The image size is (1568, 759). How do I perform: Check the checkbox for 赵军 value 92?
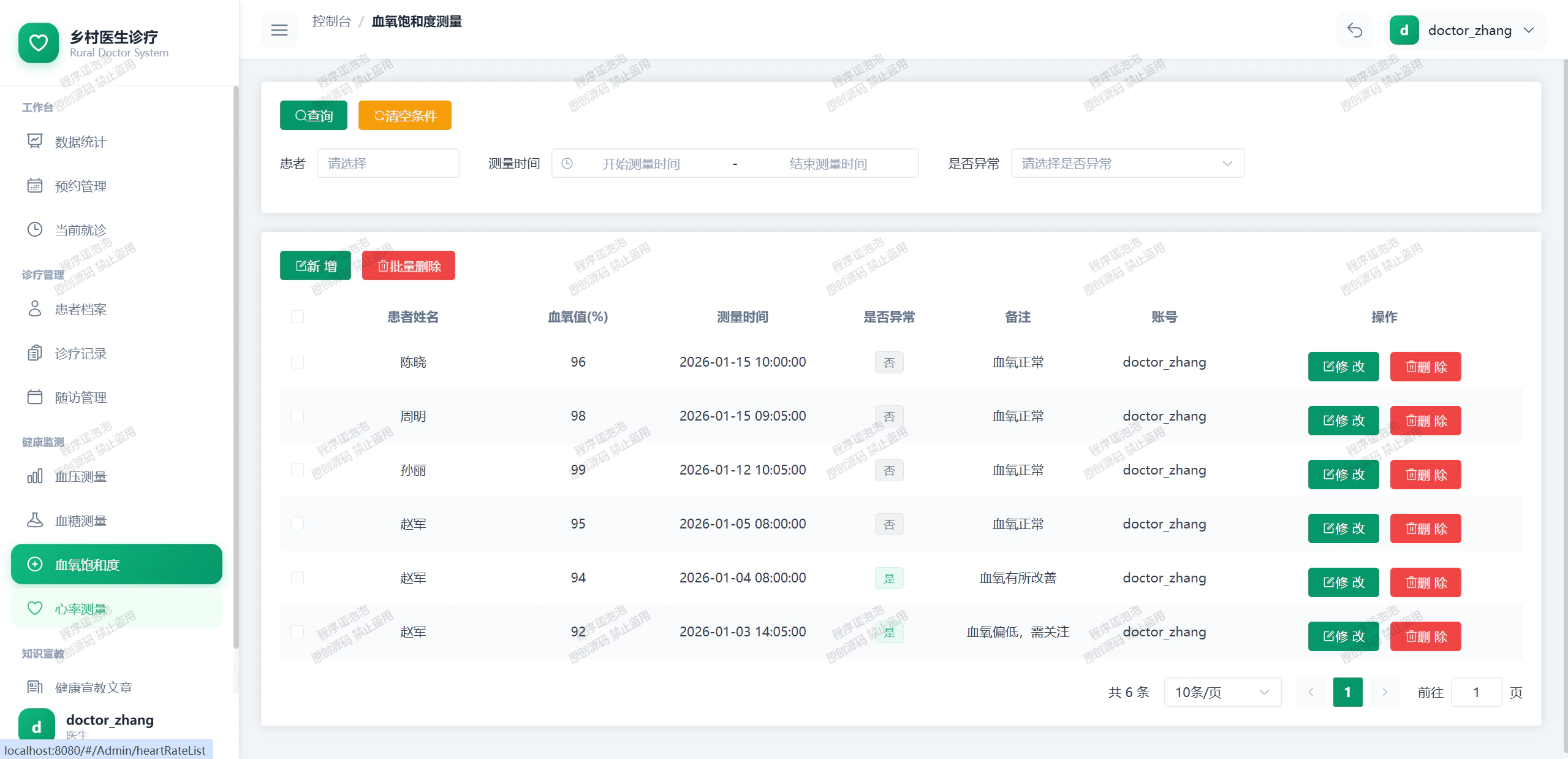[297, 632]
